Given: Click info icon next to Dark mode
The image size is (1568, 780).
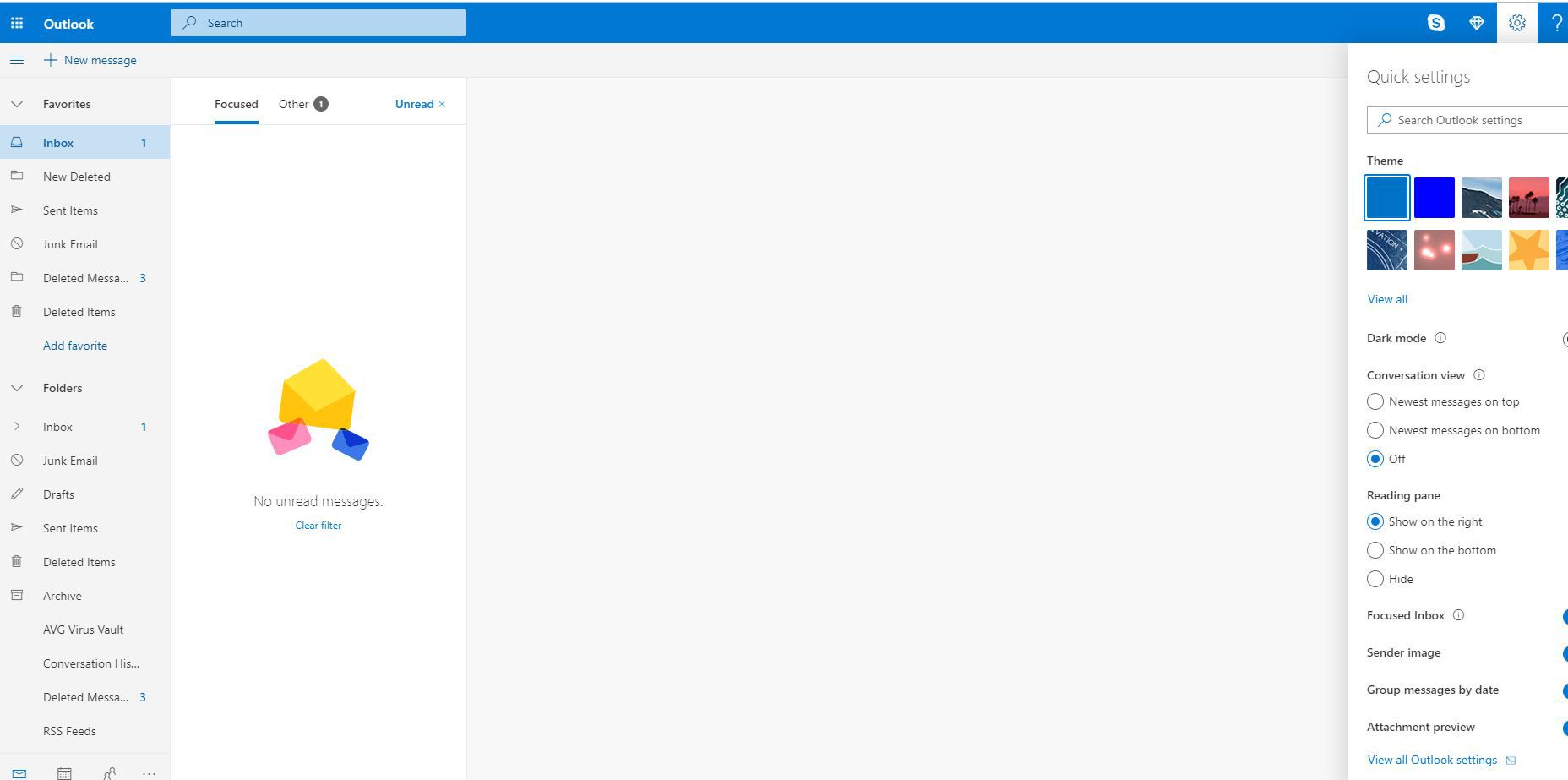Looking at the screenshot, I should point(1440,338).
